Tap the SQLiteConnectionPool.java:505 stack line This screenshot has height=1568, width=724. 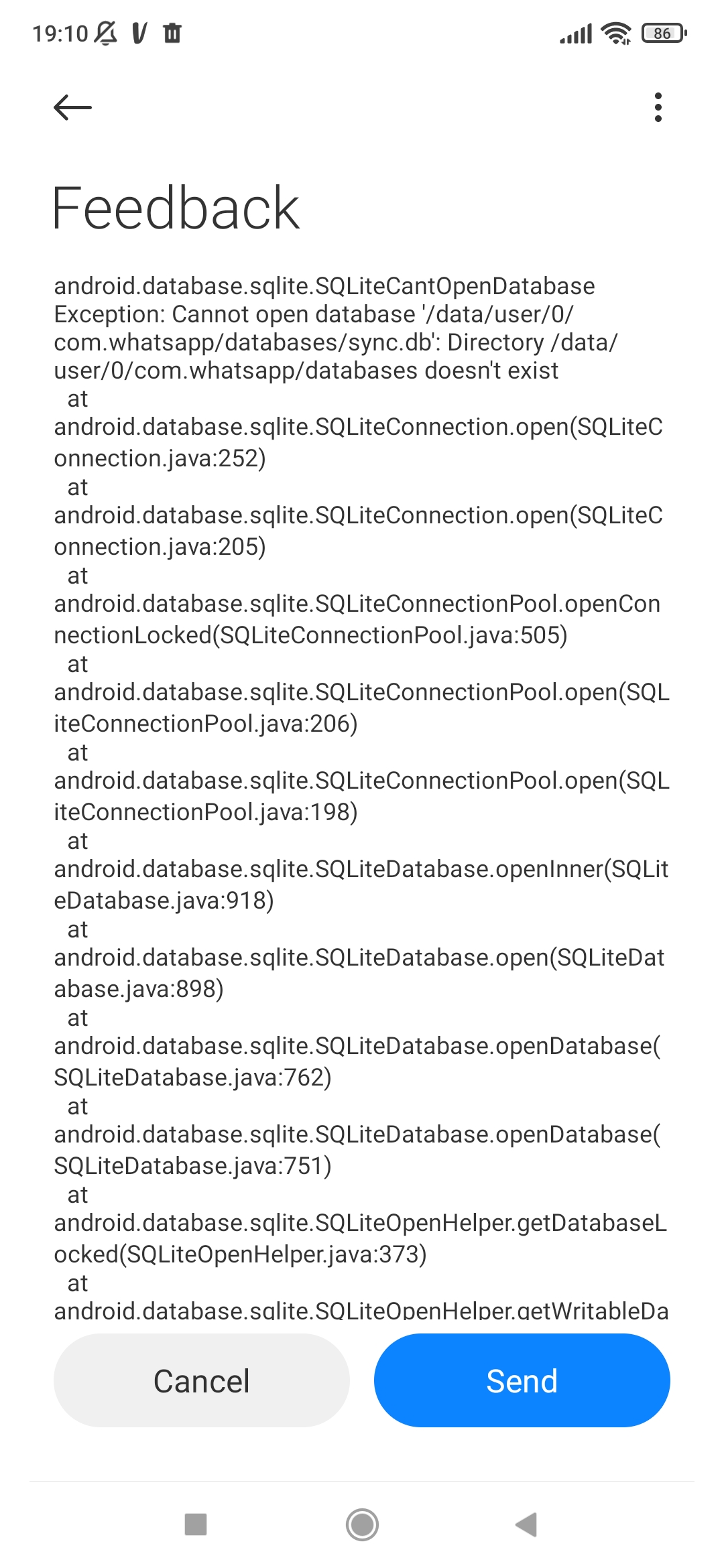pyautogui.click(x=310, y=635)
